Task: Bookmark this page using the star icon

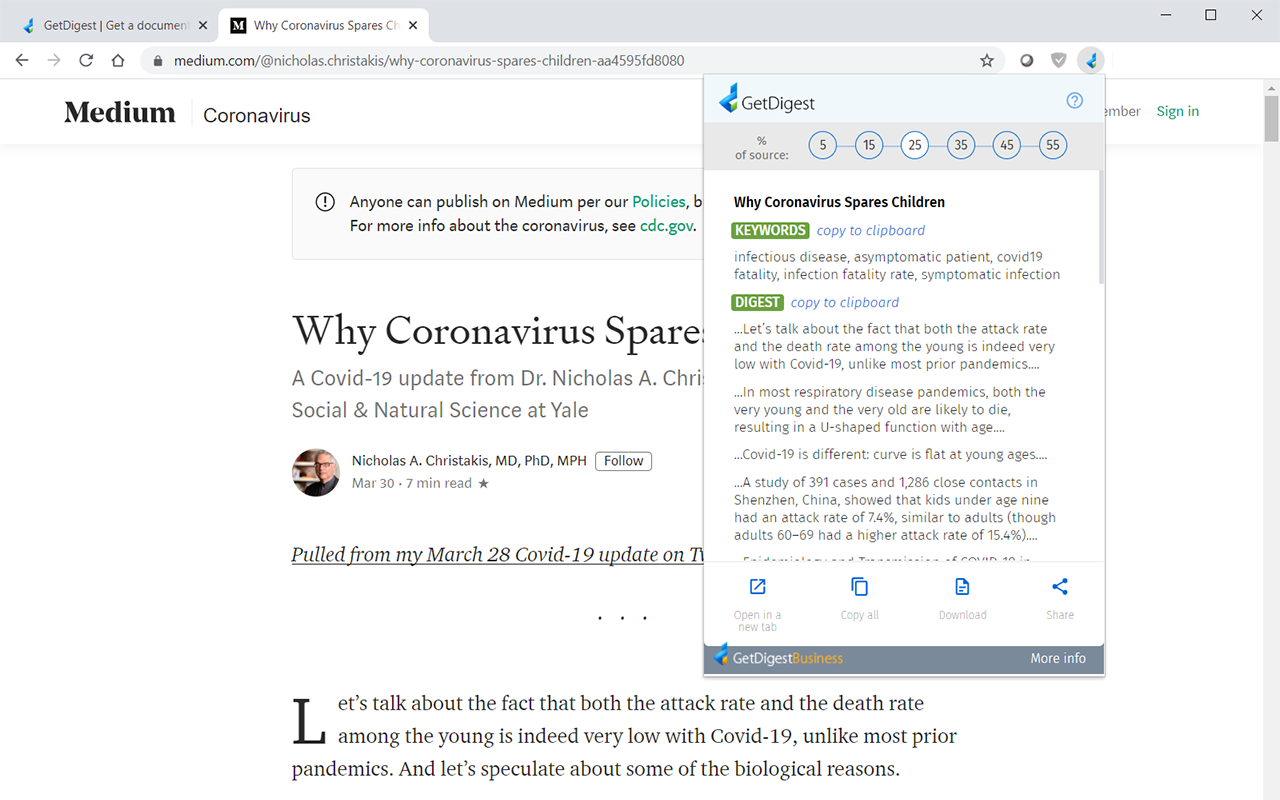Action: 987,60
